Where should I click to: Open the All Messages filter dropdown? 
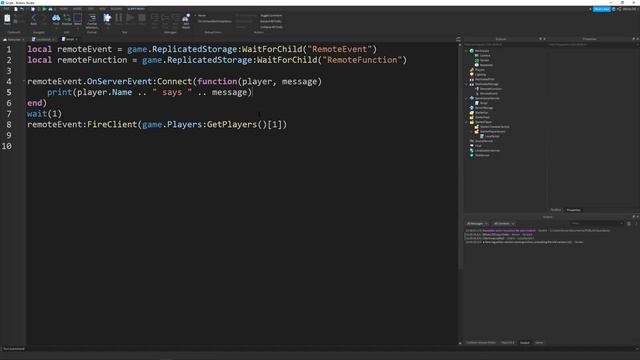click(477, 224)
